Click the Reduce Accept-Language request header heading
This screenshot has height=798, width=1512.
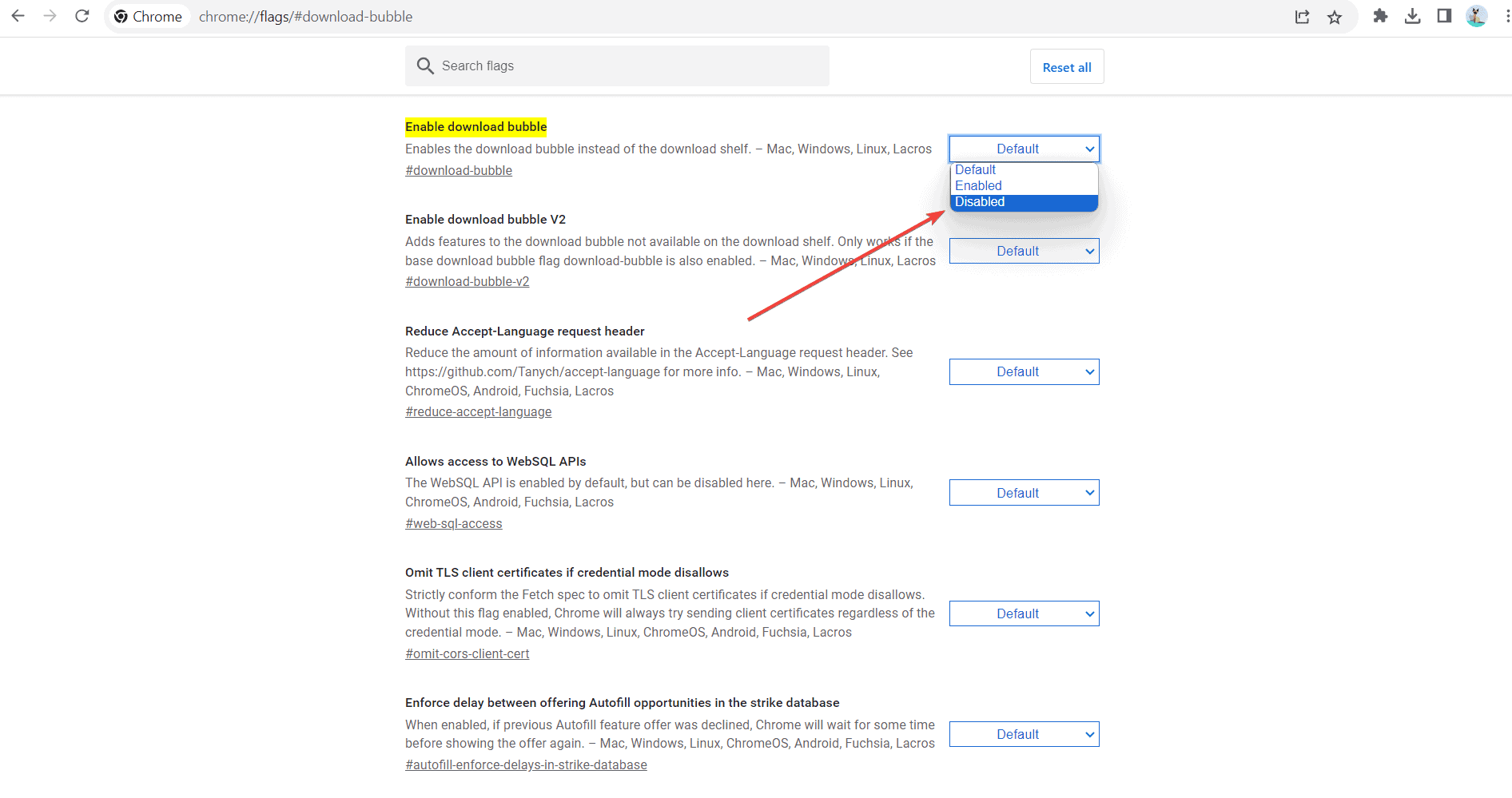[x=524, y=331]
